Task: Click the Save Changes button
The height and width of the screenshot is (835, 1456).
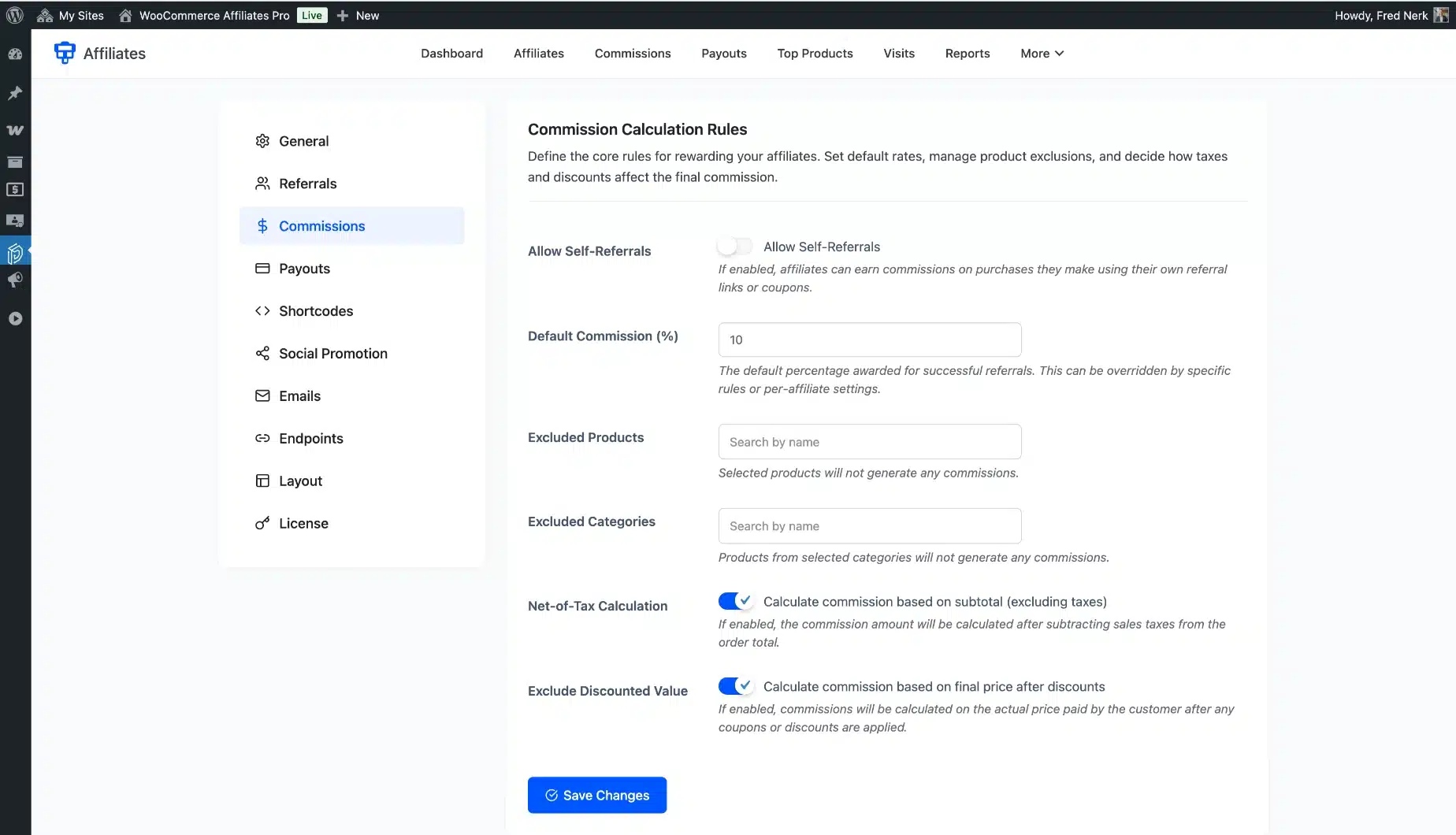Action: [x=596, y=795]
